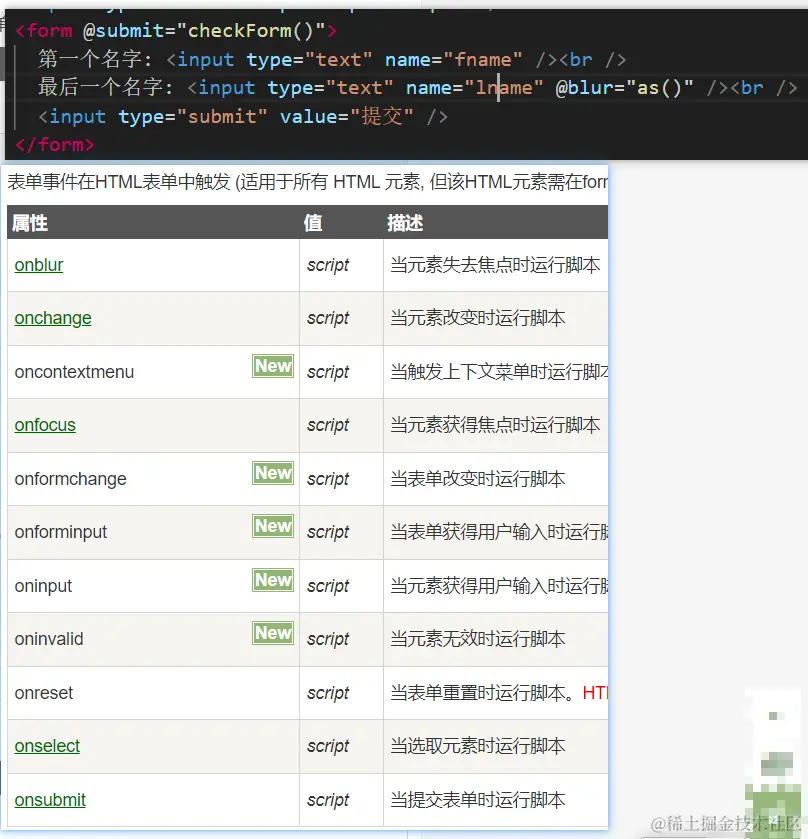Select the oninvalid attribute name
This screenshot has width=808, height=839.
[49, 639]
